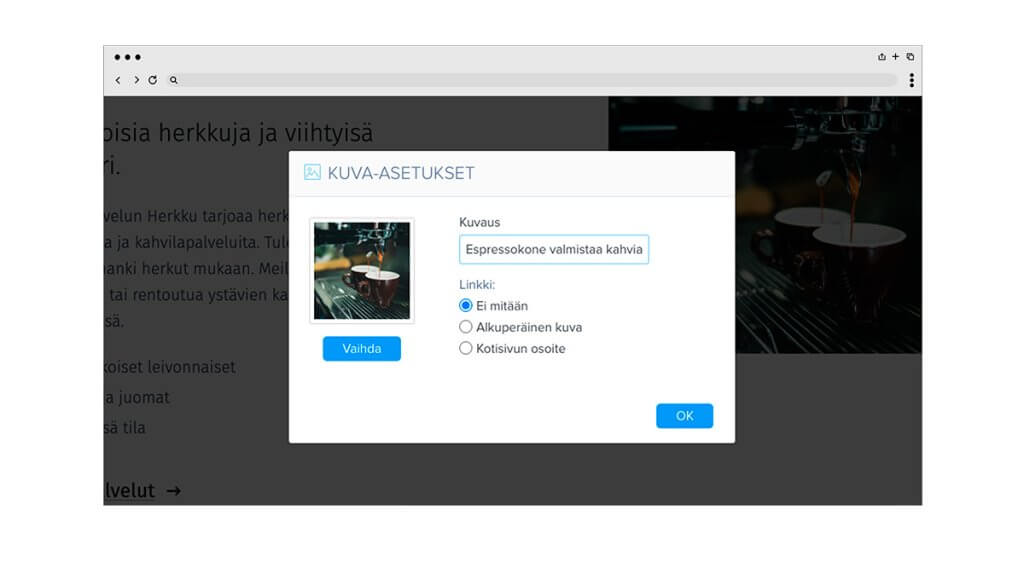
Task: Click the espresso thumbnail in dialog
Action: pos(362,270)
